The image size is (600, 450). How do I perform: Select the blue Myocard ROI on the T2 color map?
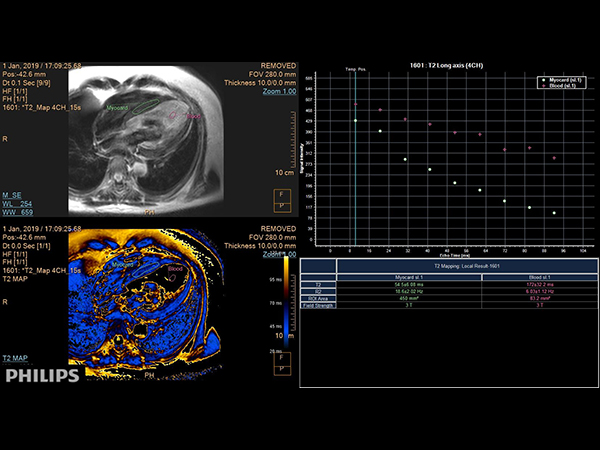[146, 269]
